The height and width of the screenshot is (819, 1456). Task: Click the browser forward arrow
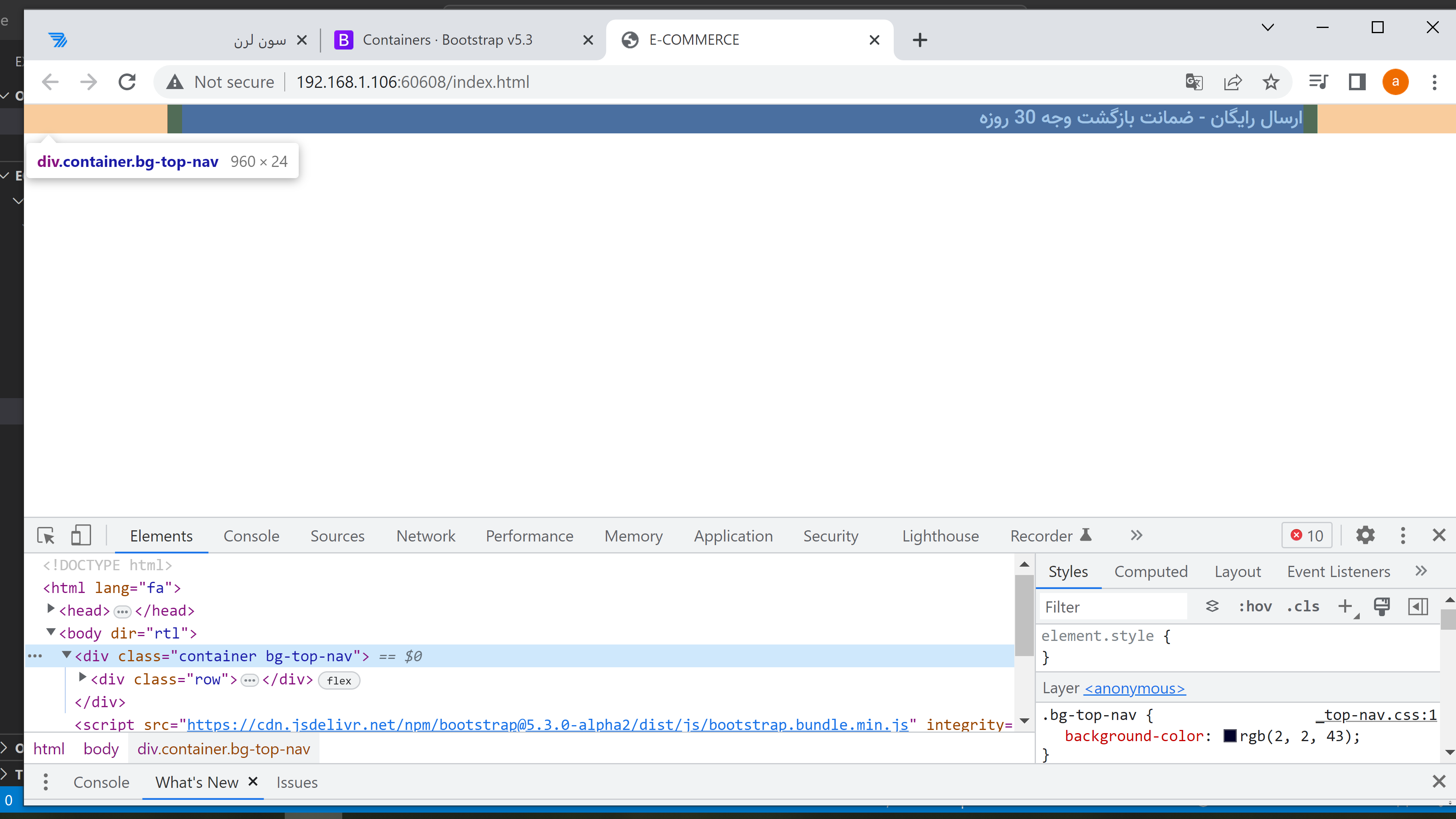[89, 82]
